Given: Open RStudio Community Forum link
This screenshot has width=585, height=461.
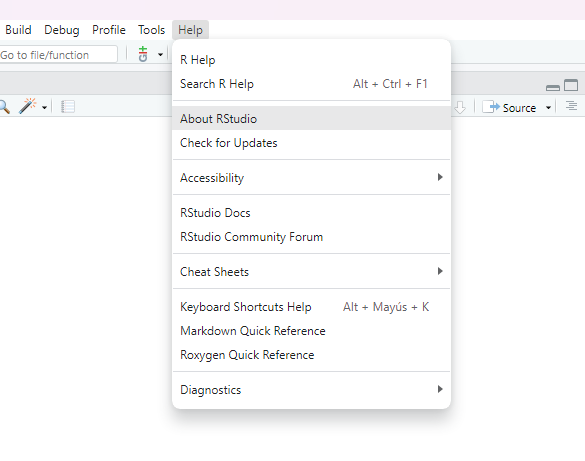Looking at the screenshot, I should (x=312, y=236).
